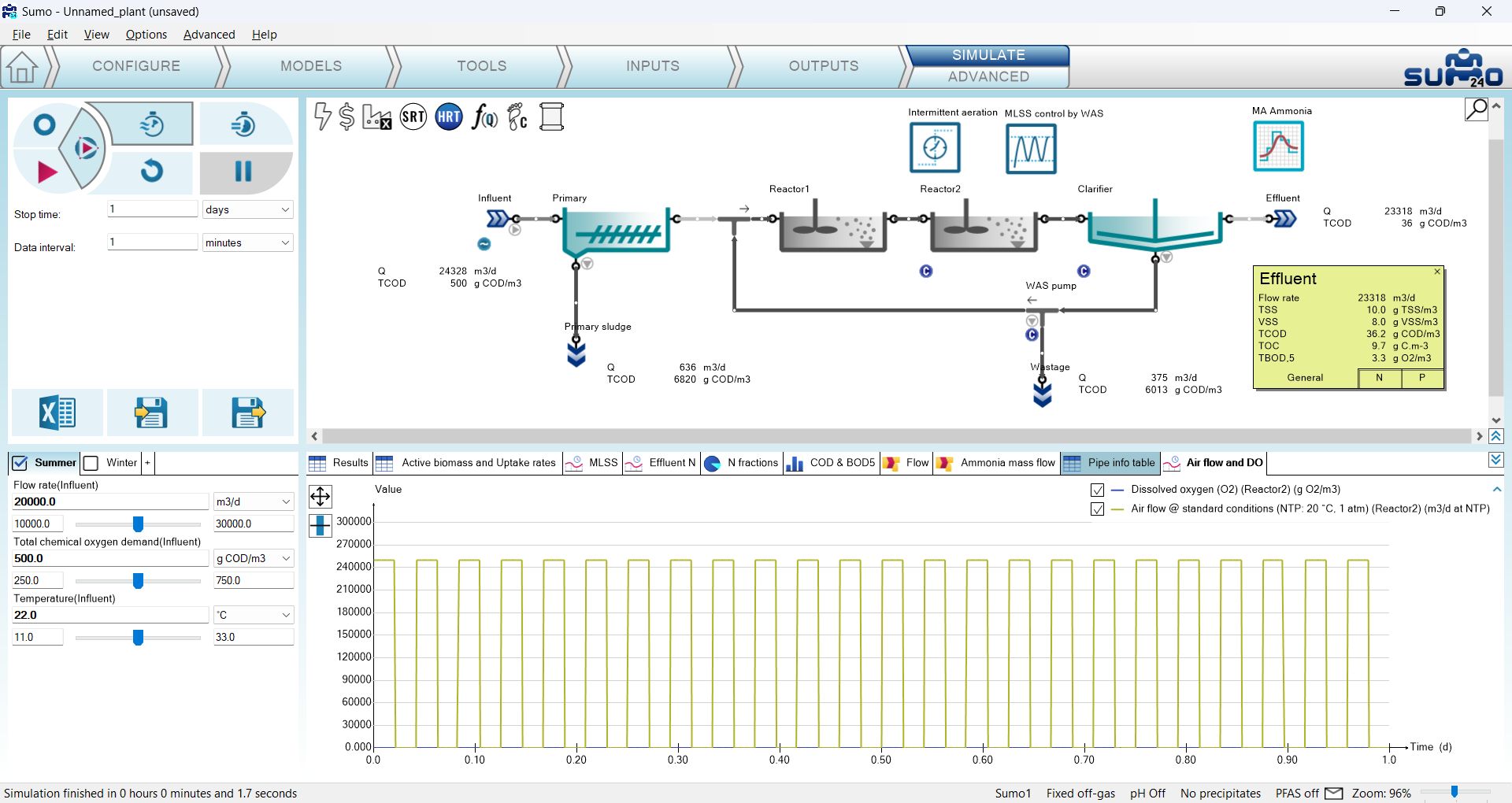This screenshot has width=1512, height=803.
Task: Click the Data interval value field
Action: [153, 242]
